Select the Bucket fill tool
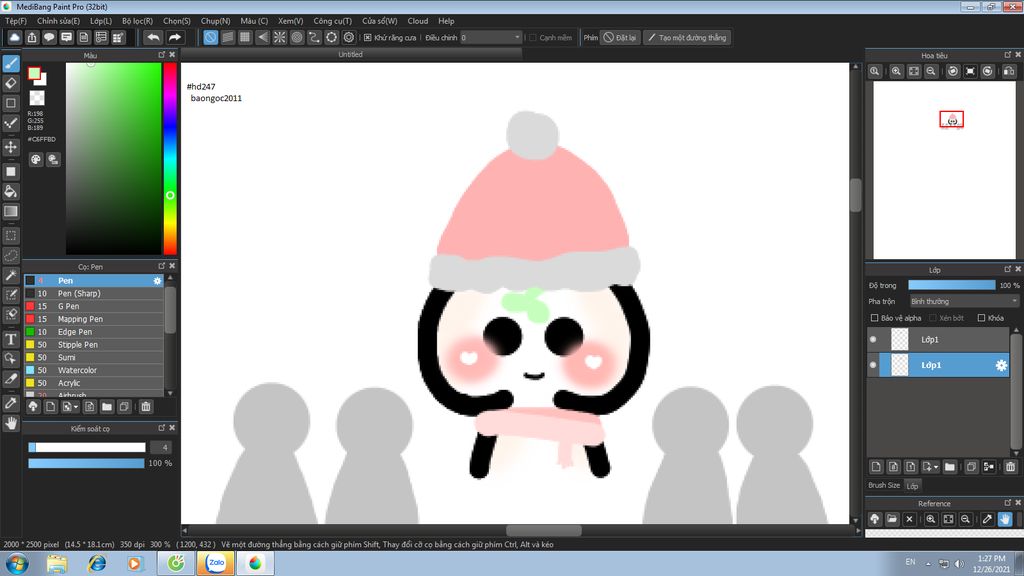Screen dimensions: 1024x576 (x=11, y=191)
